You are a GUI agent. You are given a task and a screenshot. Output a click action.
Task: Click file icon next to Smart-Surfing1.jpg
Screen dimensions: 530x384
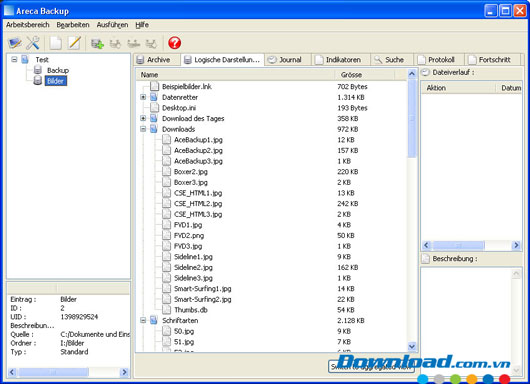[x=166, y=288]
